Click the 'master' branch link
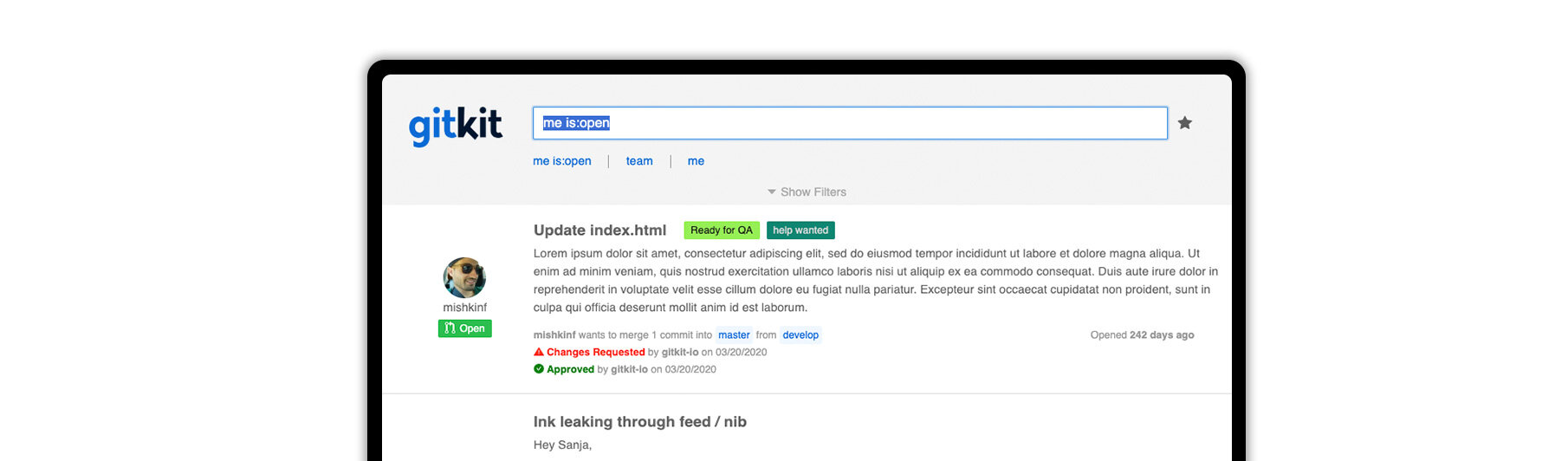 tap(734, 335)
